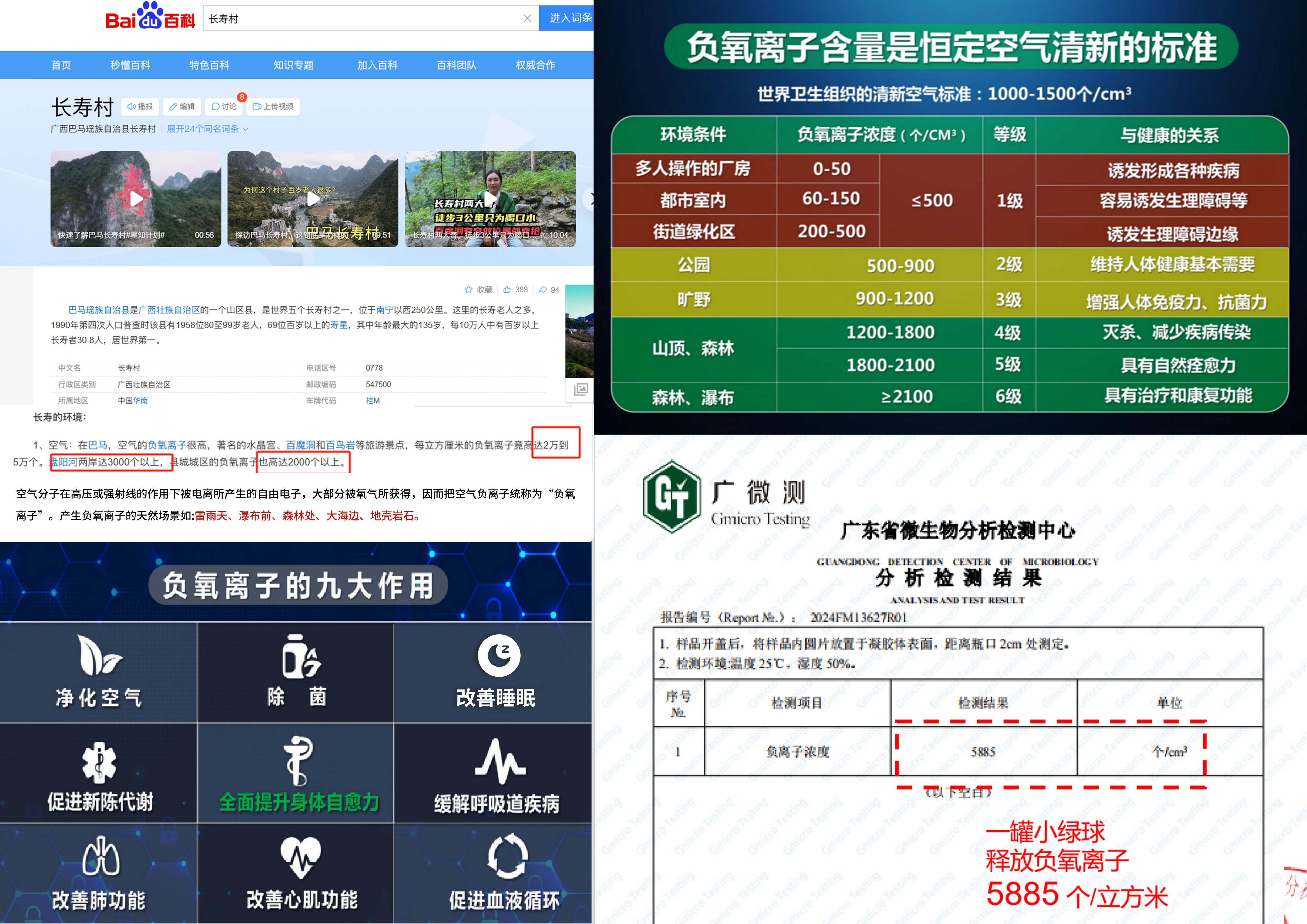Screen dimensions: 1307x924
Task: Click the Baidu Baike logo
Action: click(150, 17)
